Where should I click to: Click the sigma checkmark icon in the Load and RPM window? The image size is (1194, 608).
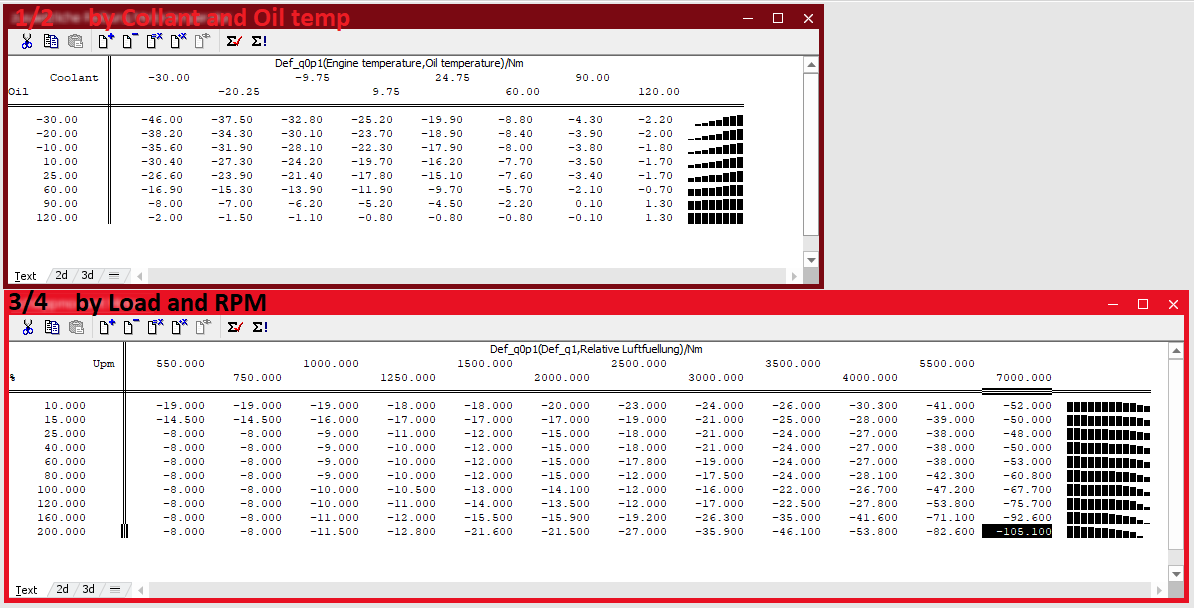234,327
